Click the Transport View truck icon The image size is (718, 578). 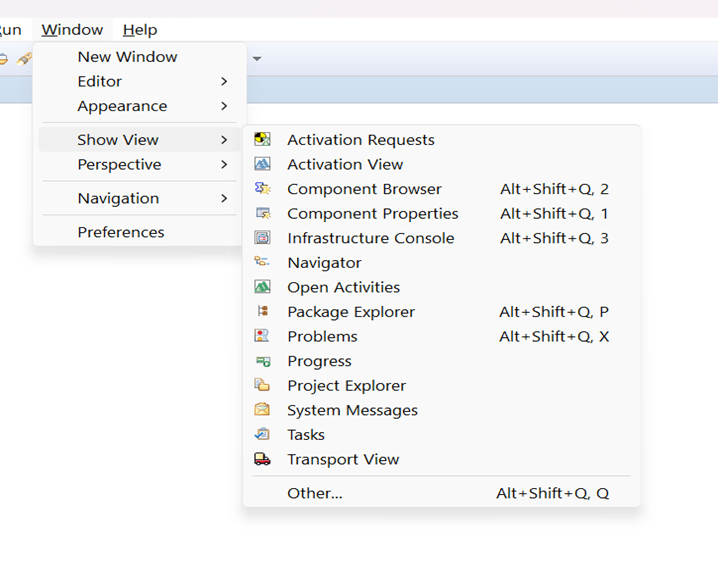(x=262, y=458)
